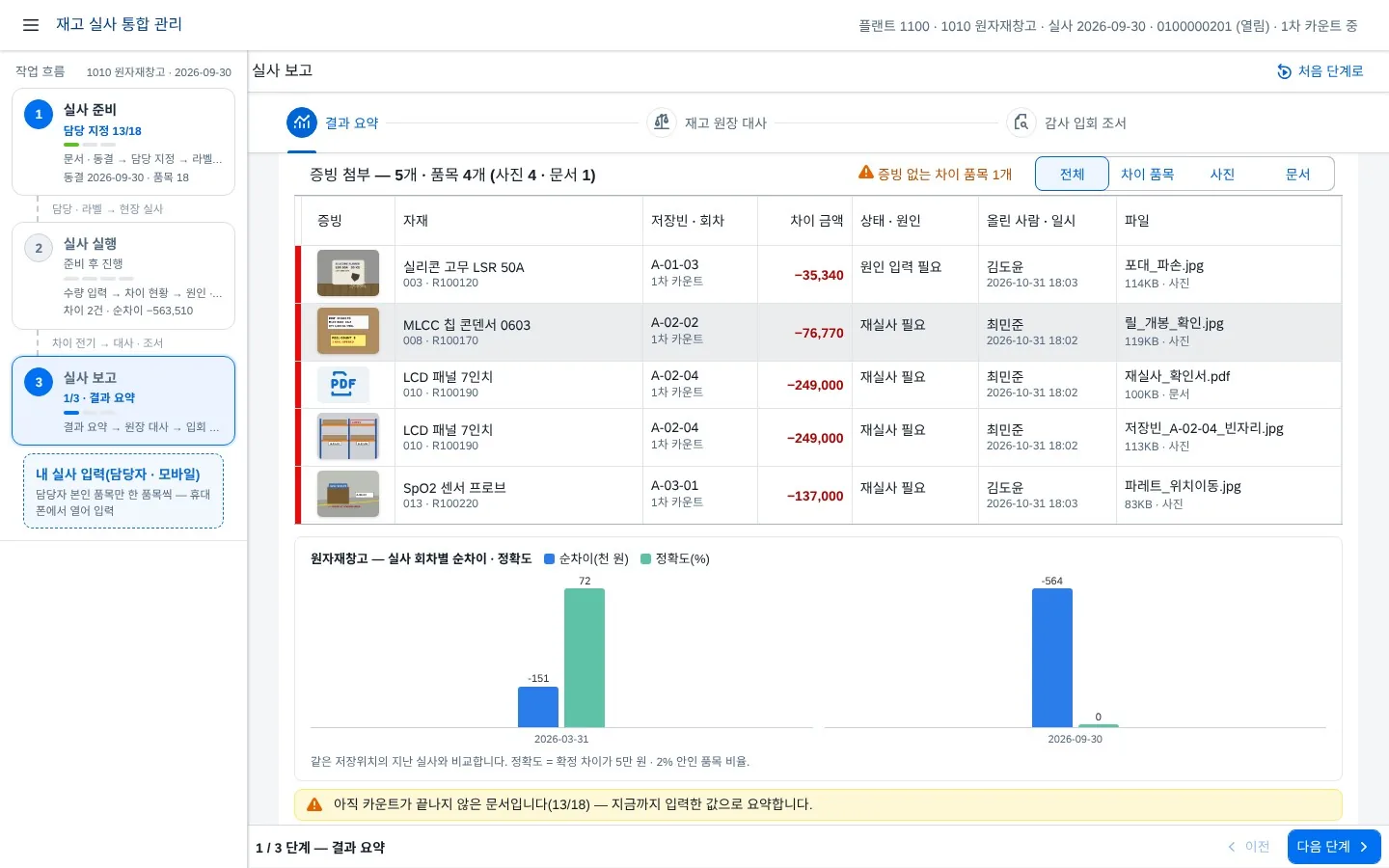Viewport: 1389px width, 868px height.
Task: Click file name 포대_파손.jpg
Action: (1164, 265)
